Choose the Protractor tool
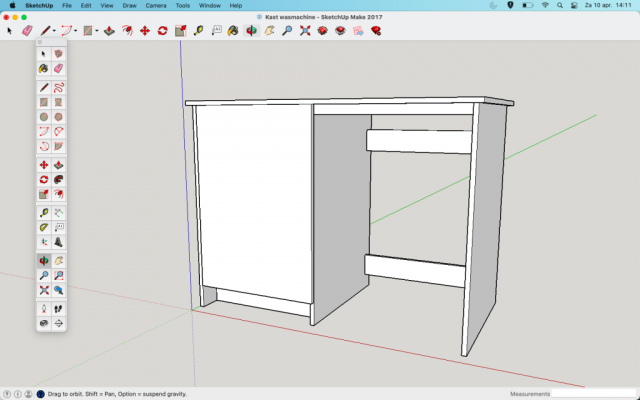 (44, 227)
